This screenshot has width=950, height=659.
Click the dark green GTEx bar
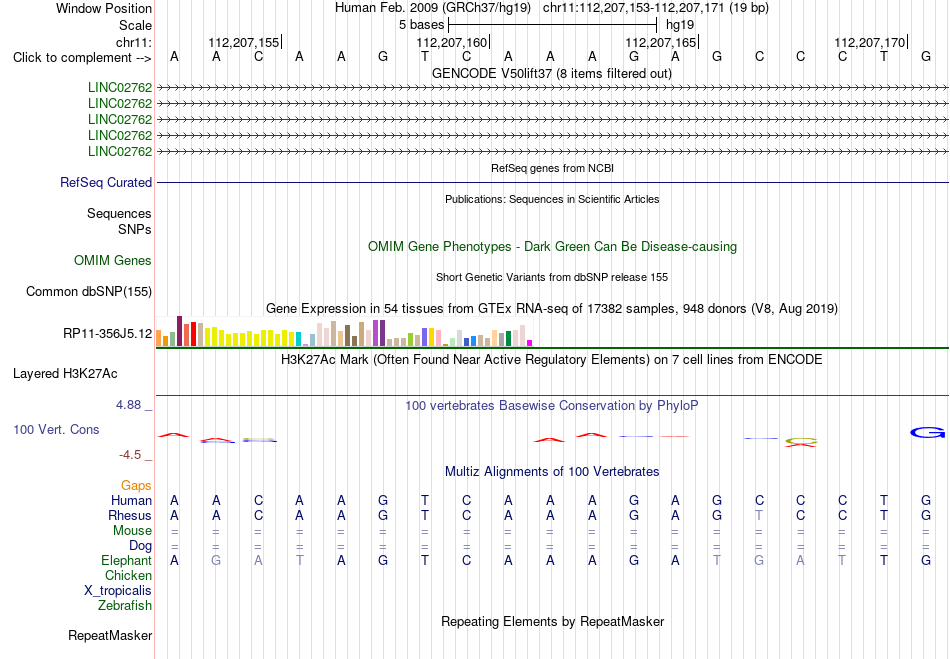tap(508, 339)
